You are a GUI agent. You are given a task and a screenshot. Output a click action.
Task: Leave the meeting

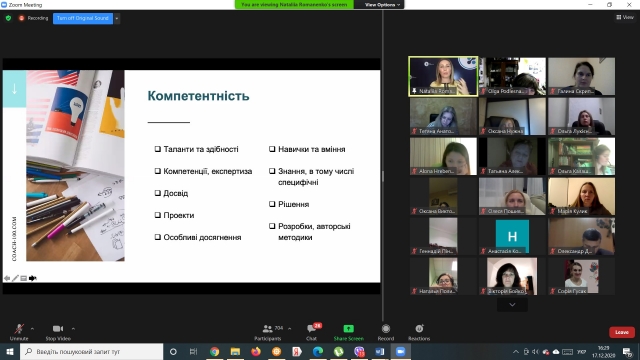tap(622, 332)
